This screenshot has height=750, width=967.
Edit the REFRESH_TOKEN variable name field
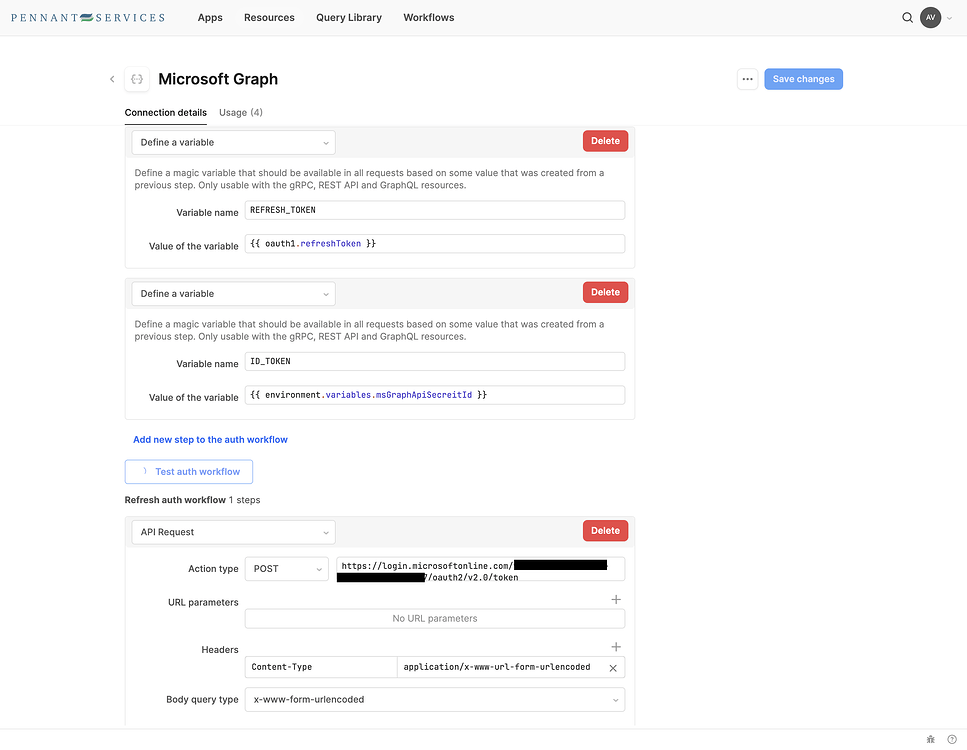pyautogui.click(x=435, y=210)
